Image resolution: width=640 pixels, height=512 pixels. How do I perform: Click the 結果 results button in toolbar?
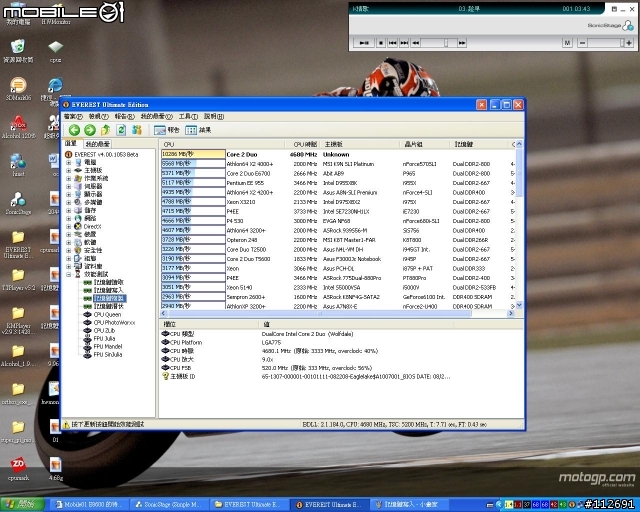coord(198,130)
